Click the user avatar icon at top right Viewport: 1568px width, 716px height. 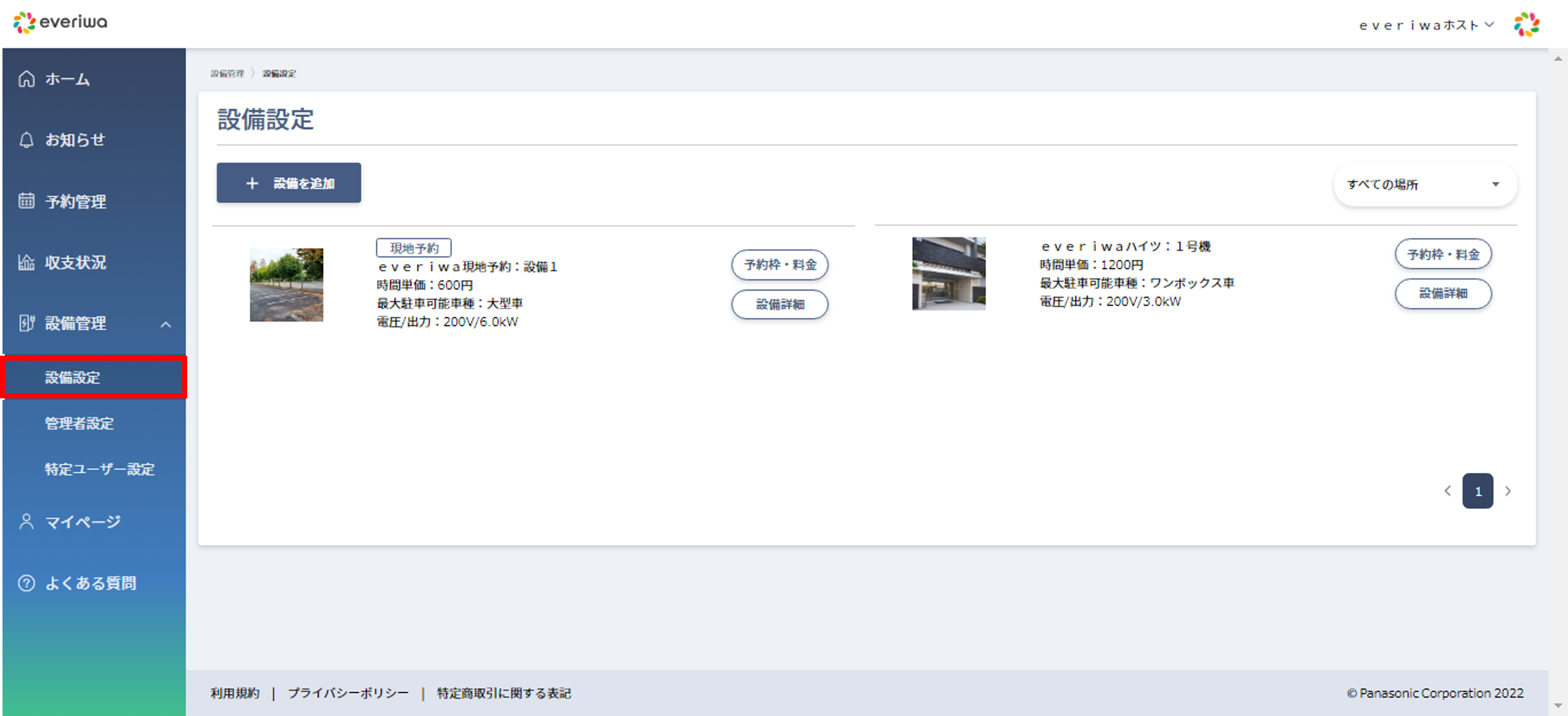(x=1527, y=25)
